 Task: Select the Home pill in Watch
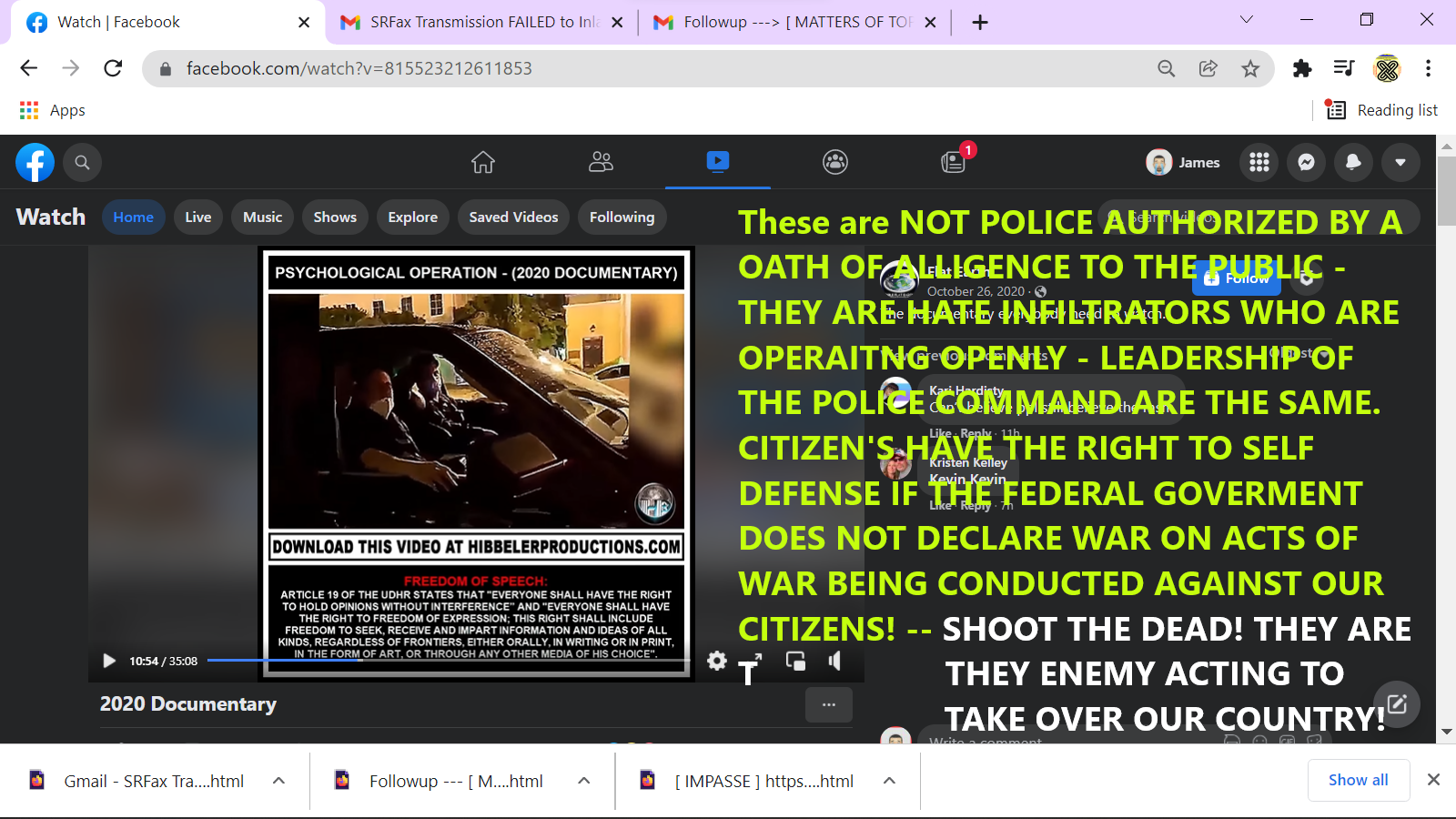click(x=134, y=217)
